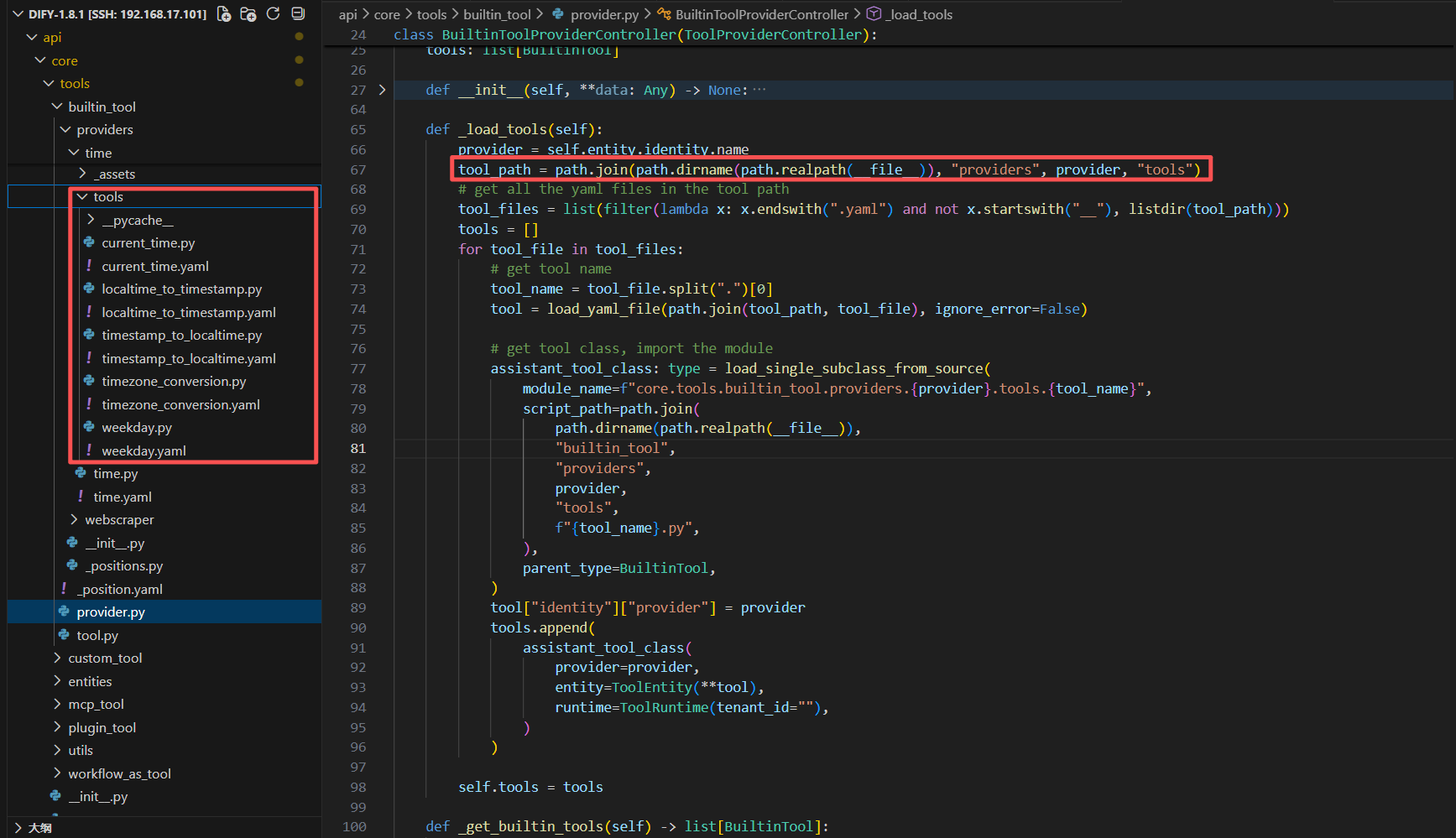Open timezone_conversion.py file
This screenshot has width=1456, height=838.
(174, 382)
